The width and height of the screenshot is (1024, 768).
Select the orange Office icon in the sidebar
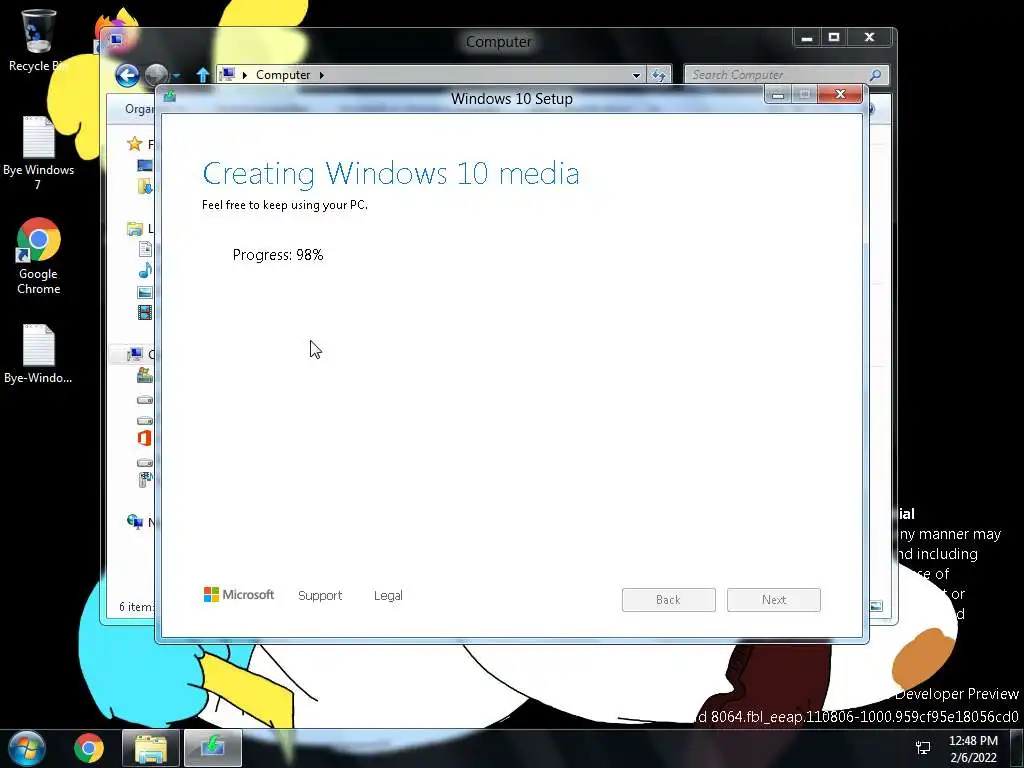point(145,438)
